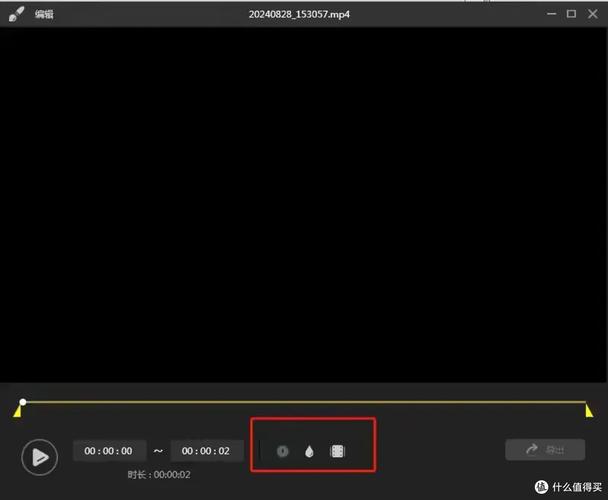Focus the start time 00:00:00 field
The height and width of the screenshot is (500, 608).
click(109, 451)
